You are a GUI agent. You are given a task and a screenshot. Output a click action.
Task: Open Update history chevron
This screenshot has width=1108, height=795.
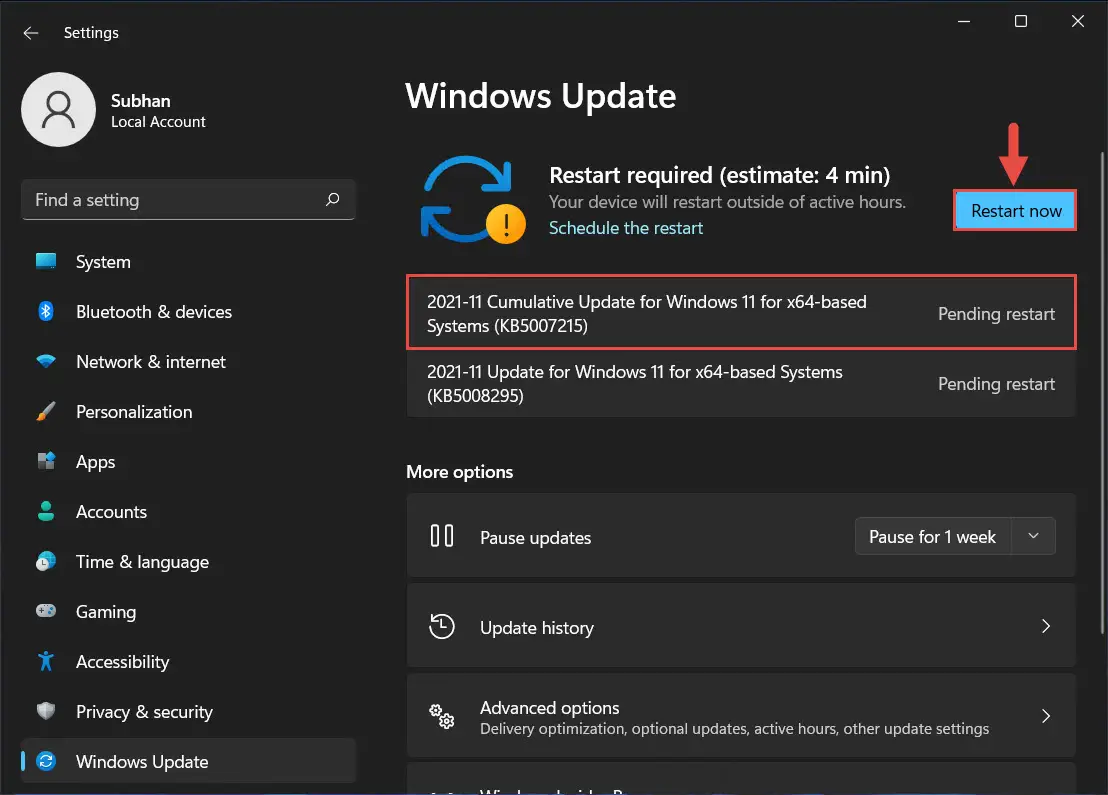(1046, 626)
